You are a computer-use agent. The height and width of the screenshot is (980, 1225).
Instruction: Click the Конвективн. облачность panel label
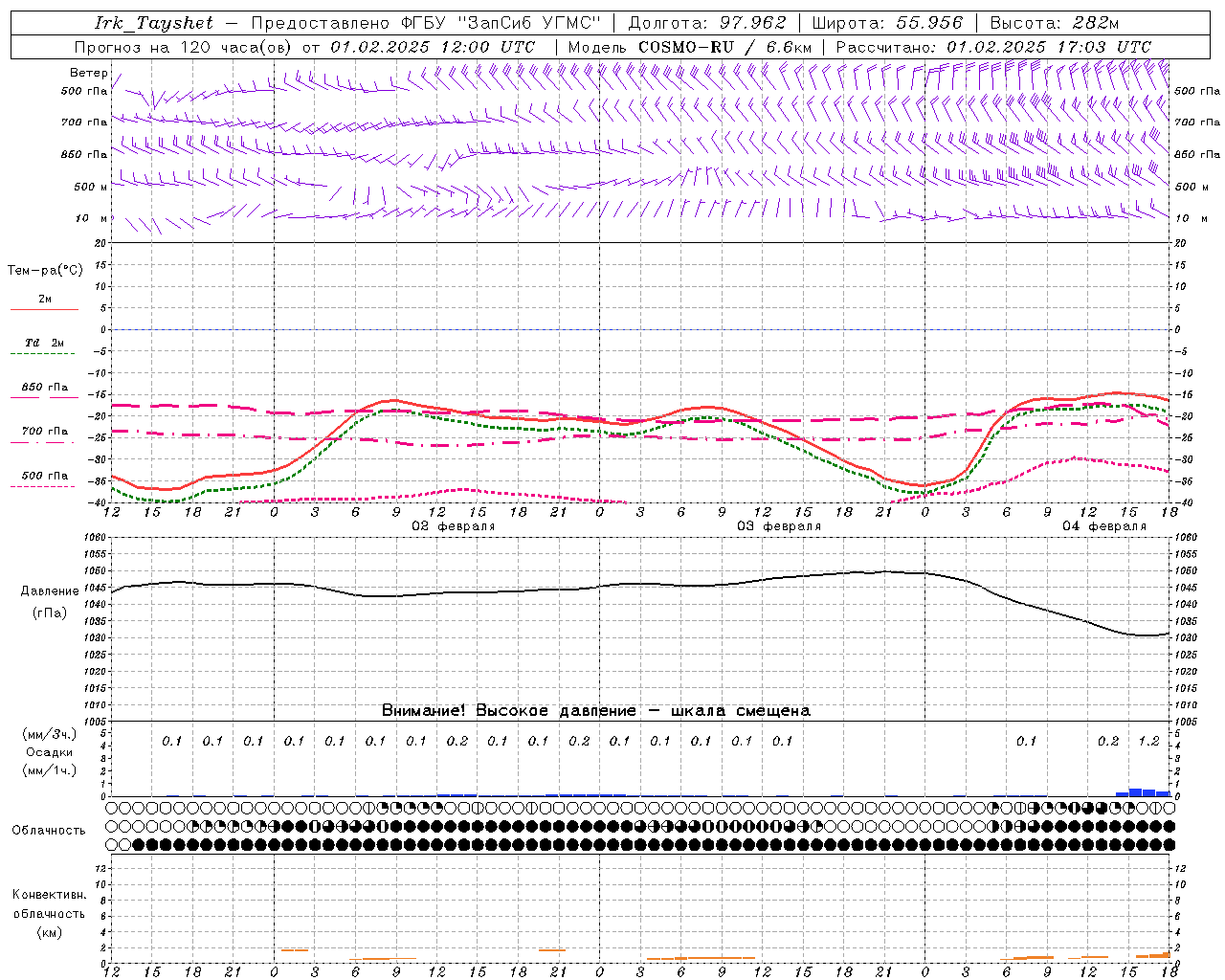[x=49, y=913]
